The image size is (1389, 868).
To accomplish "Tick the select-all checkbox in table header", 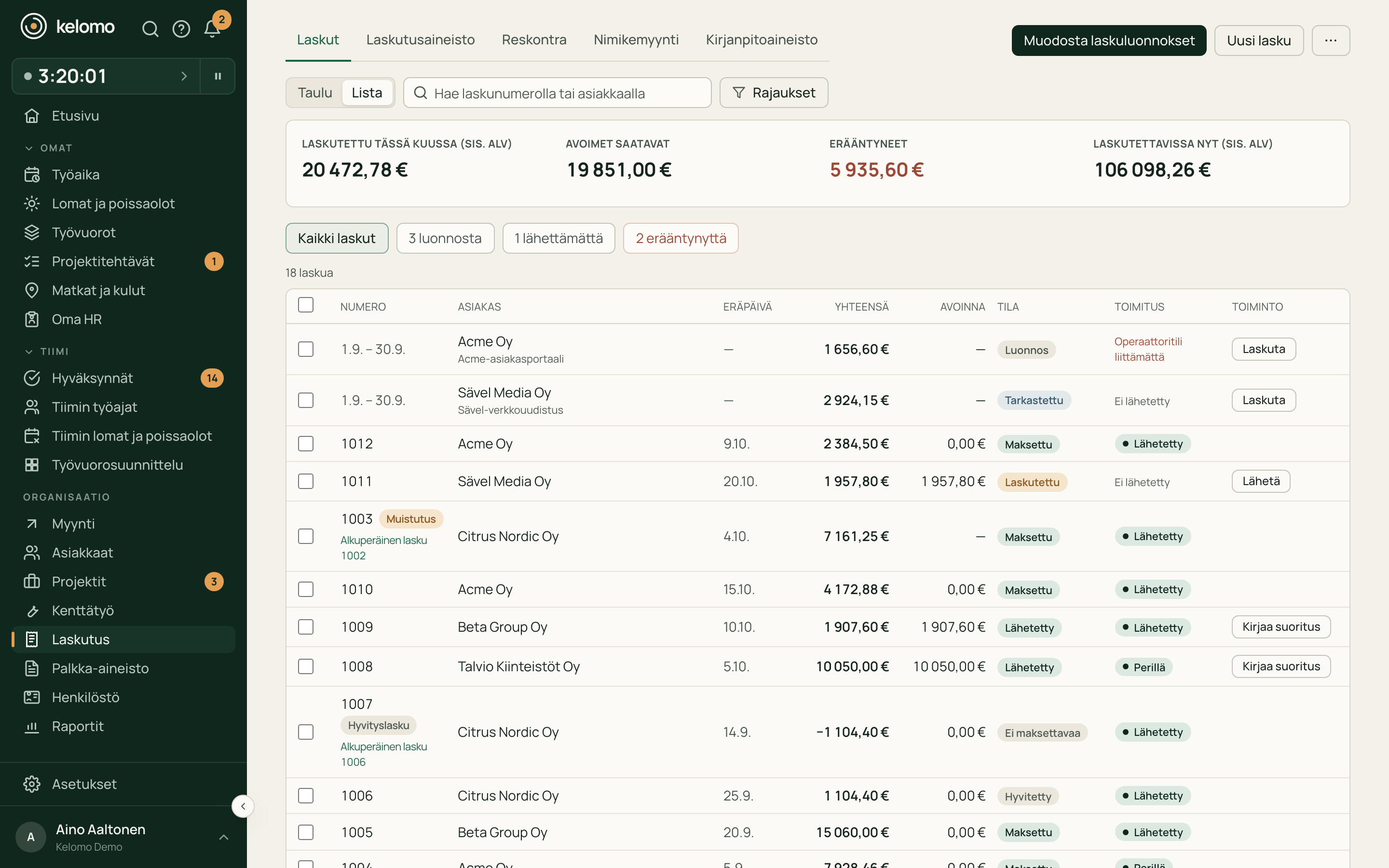I will pos(306,305).
